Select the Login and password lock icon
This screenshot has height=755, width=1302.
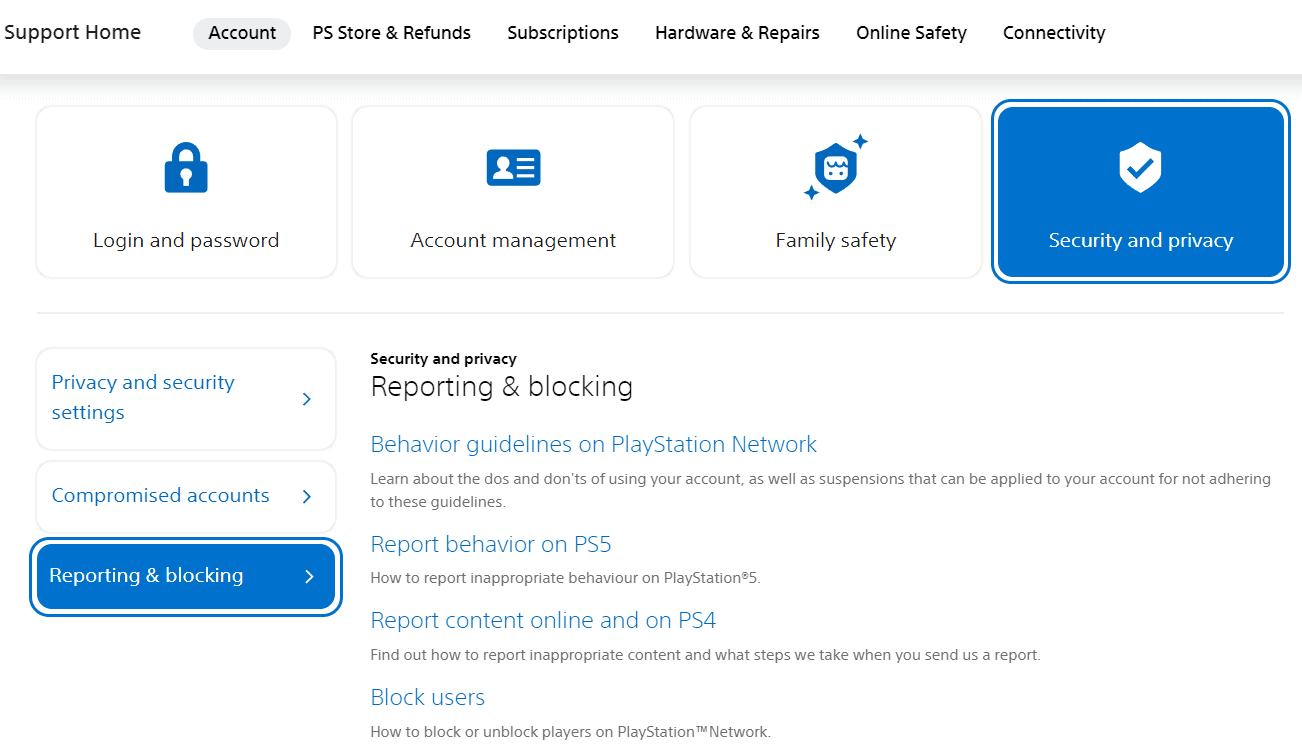click(x=186, y=167)
